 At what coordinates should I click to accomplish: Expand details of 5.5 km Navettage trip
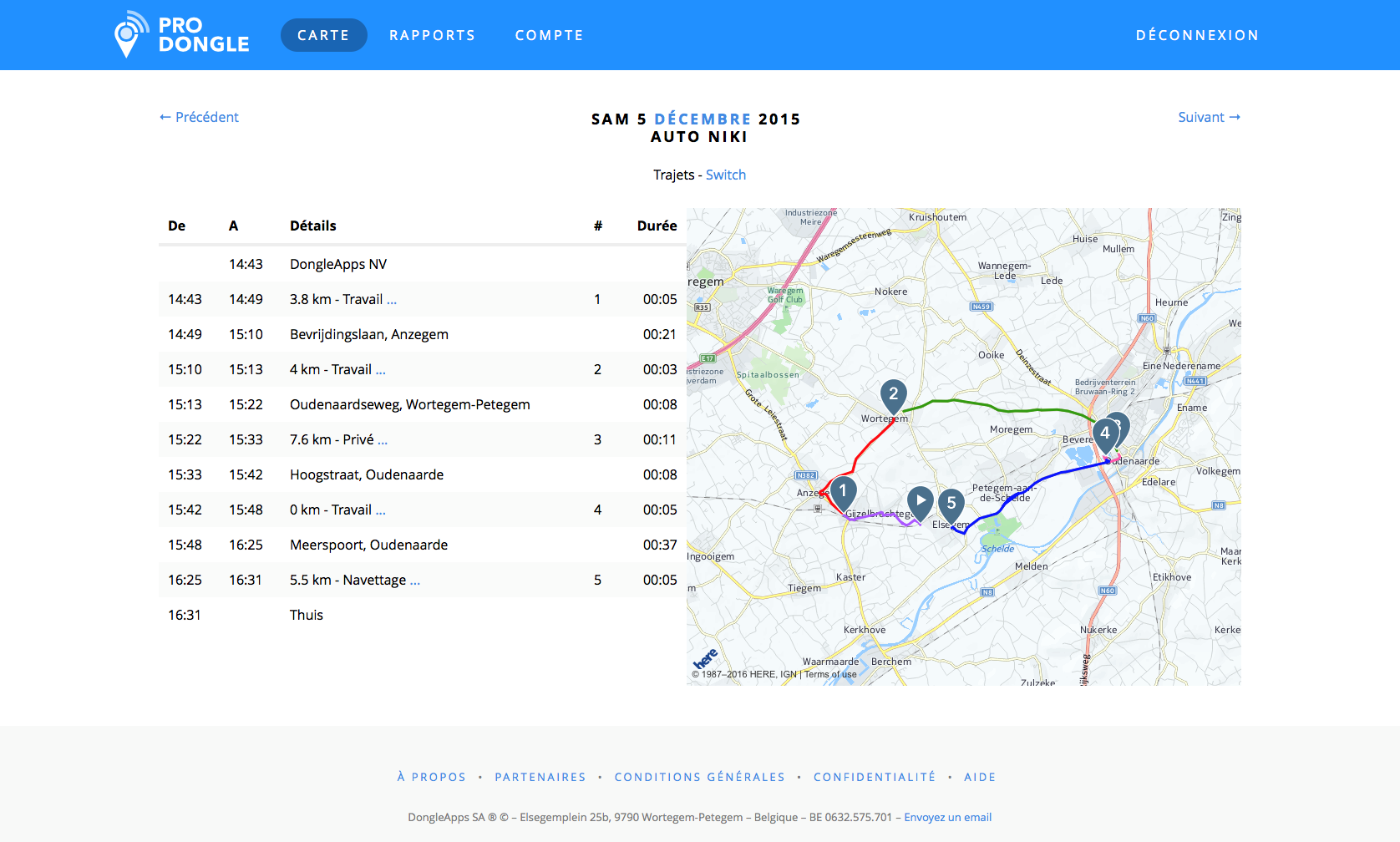click(x=415, y=581)
